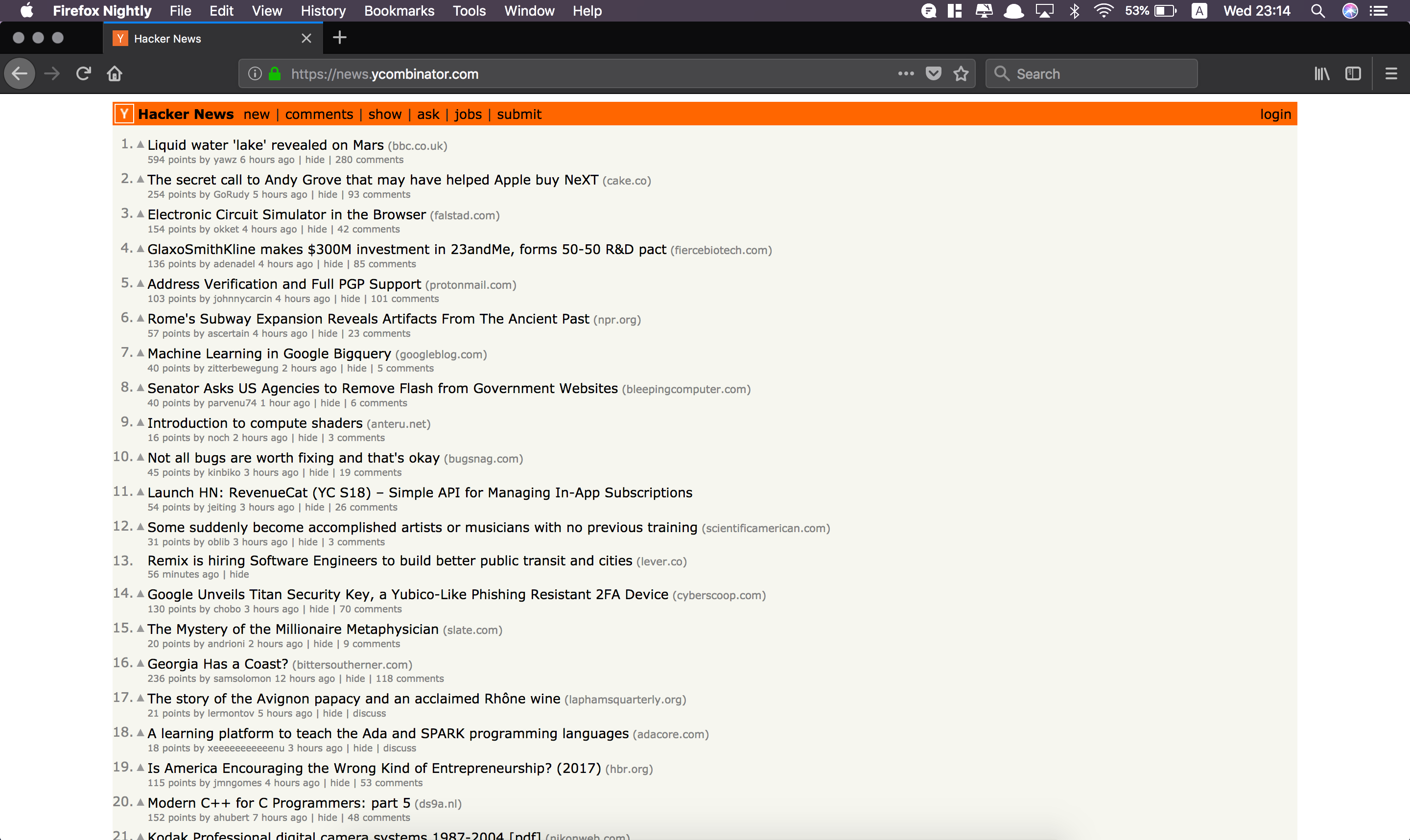Select the Hacker News browser tab
Screen dimensions: 1410x840
[213, 39]
